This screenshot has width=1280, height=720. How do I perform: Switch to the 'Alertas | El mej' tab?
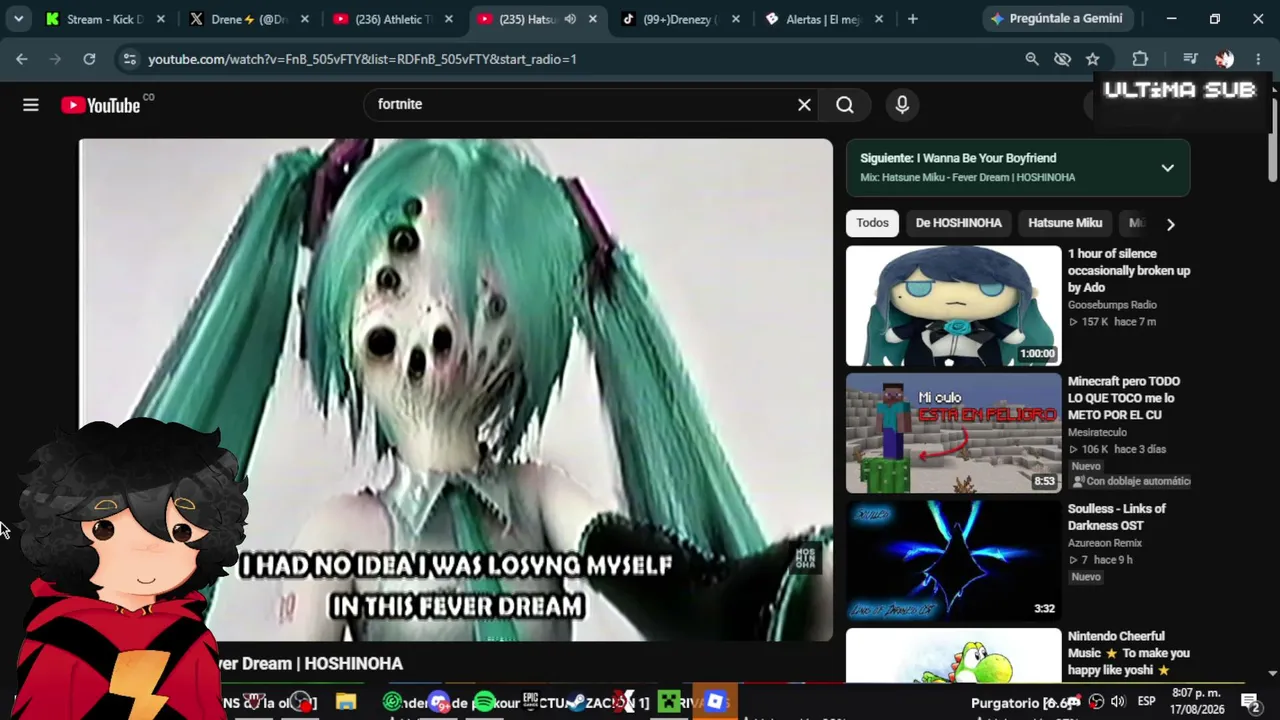coord(825,19)
